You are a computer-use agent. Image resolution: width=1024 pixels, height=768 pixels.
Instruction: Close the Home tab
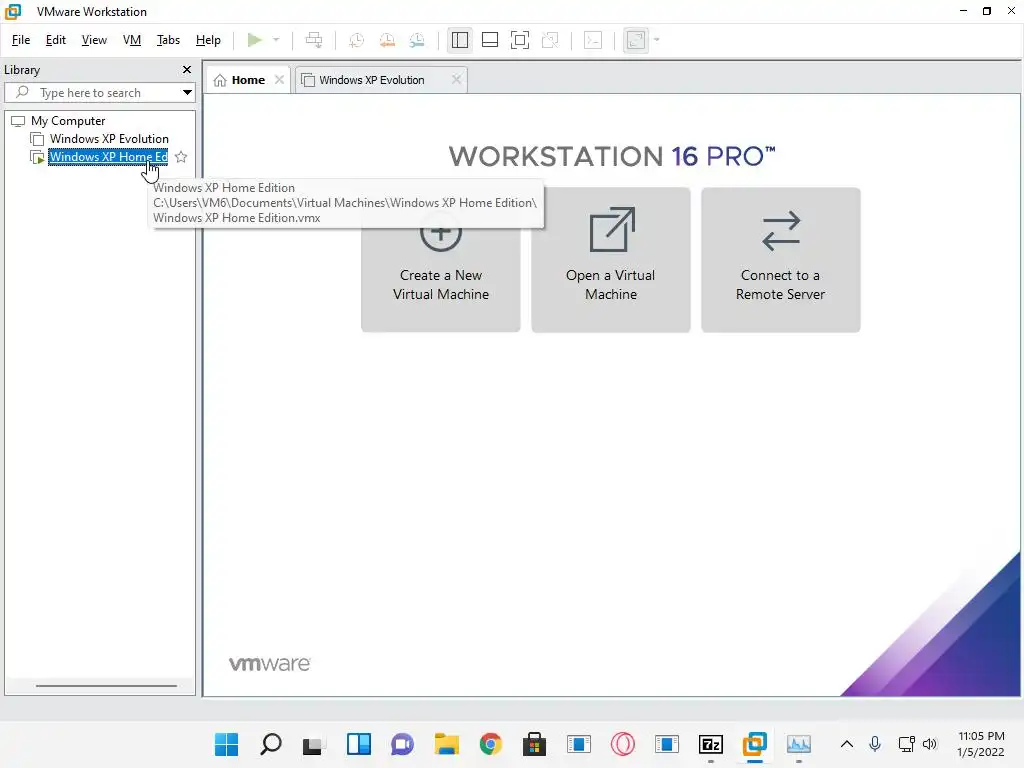(280, 80)
